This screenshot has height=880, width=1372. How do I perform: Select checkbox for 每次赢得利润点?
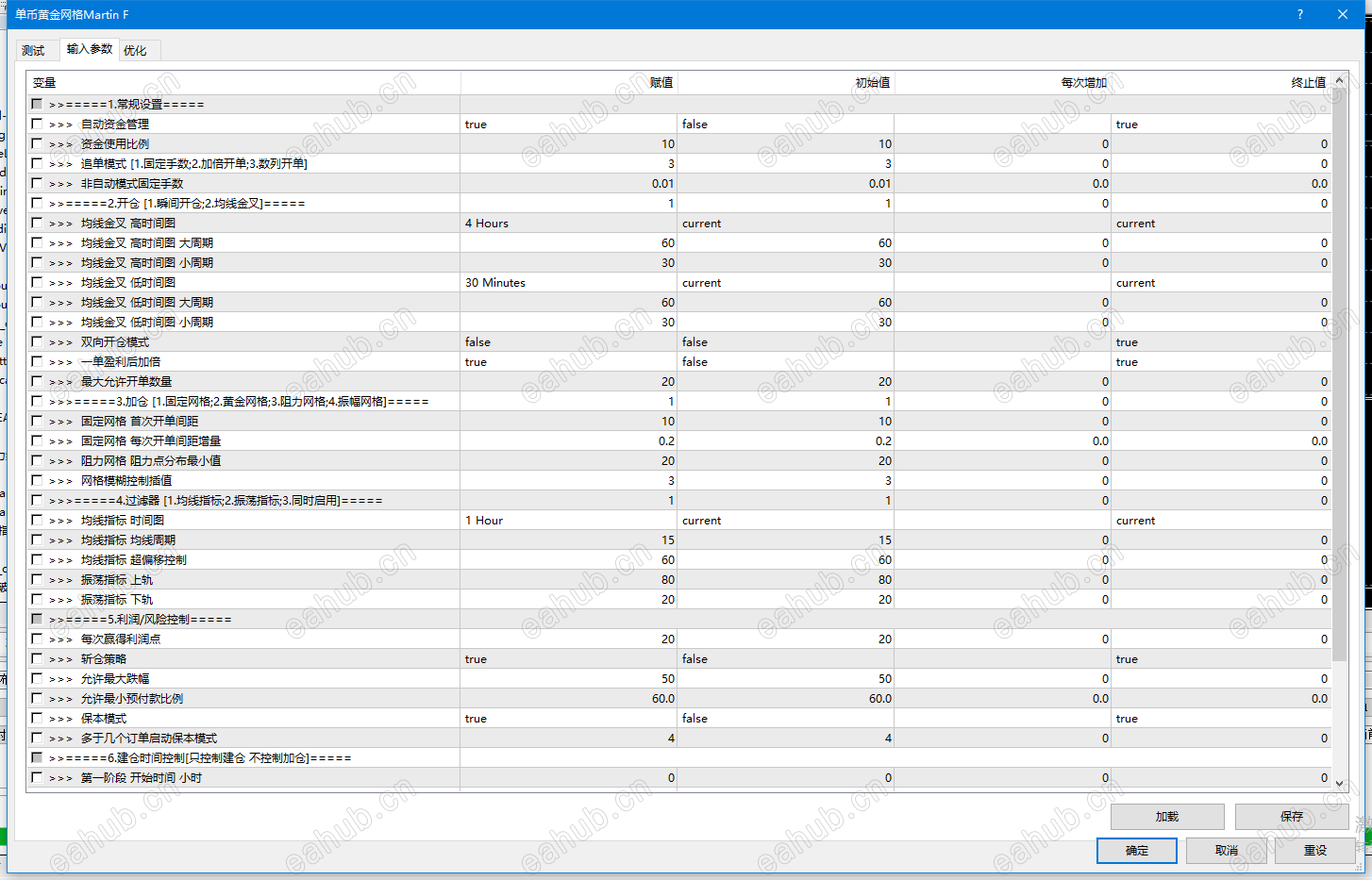[37, 639]
